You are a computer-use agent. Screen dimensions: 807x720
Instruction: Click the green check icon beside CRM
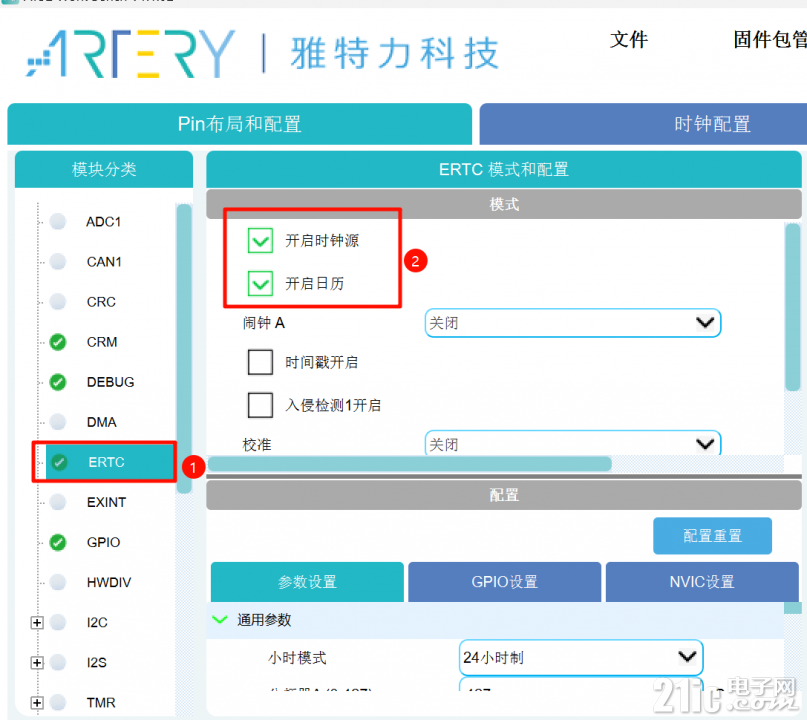pyautogui.click(x=58, y=342)
